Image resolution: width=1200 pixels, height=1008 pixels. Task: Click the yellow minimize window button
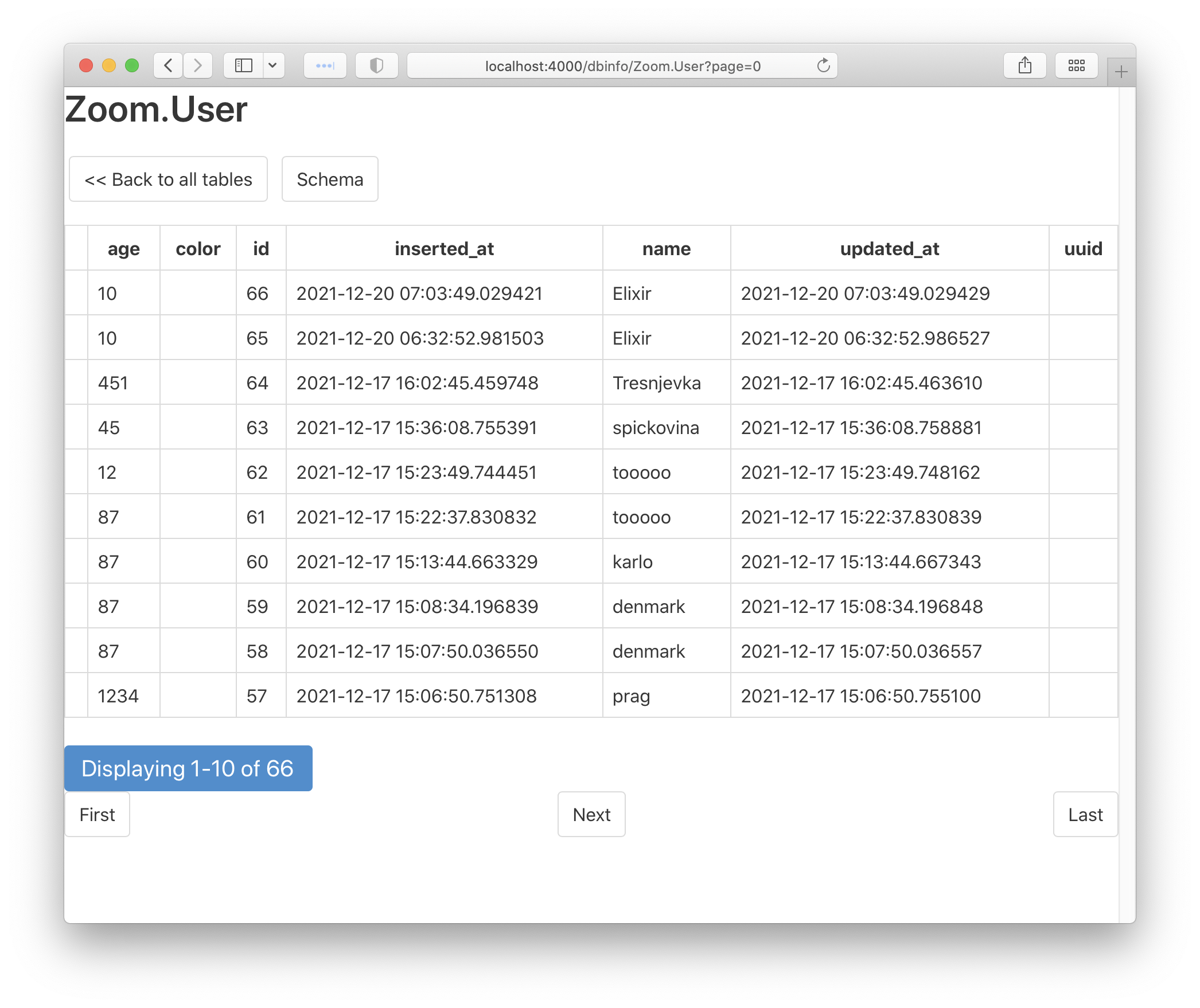(x=109, y=65)
